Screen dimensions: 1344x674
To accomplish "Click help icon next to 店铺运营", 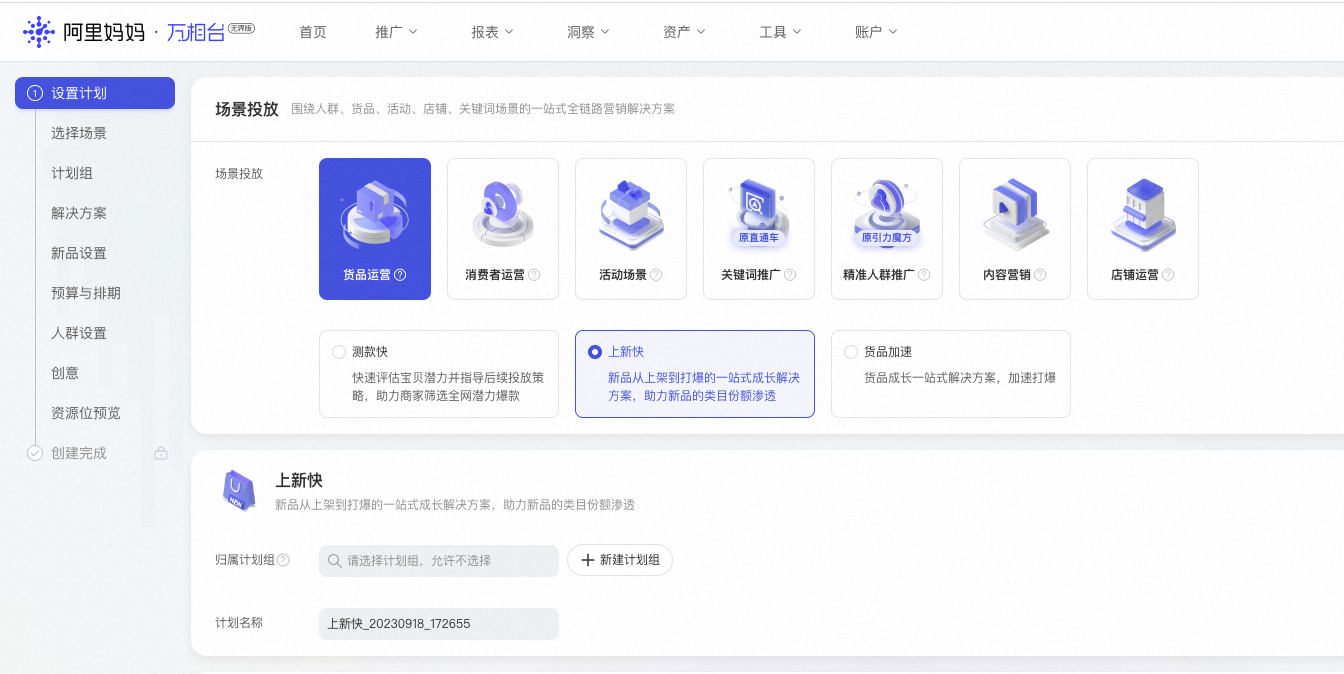I will 1168,275.
